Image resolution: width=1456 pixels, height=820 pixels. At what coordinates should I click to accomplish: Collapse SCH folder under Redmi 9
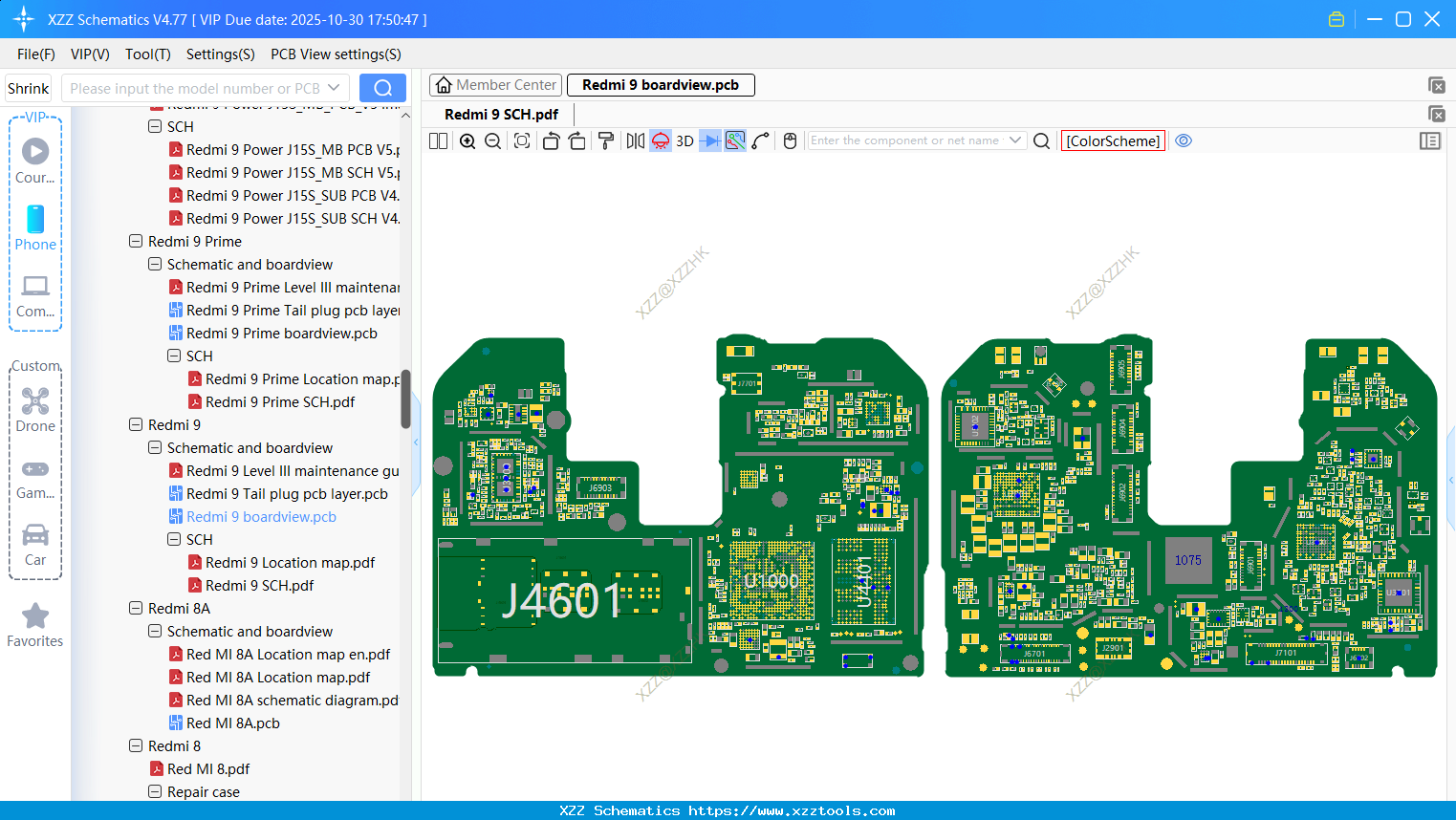(174, 539)
